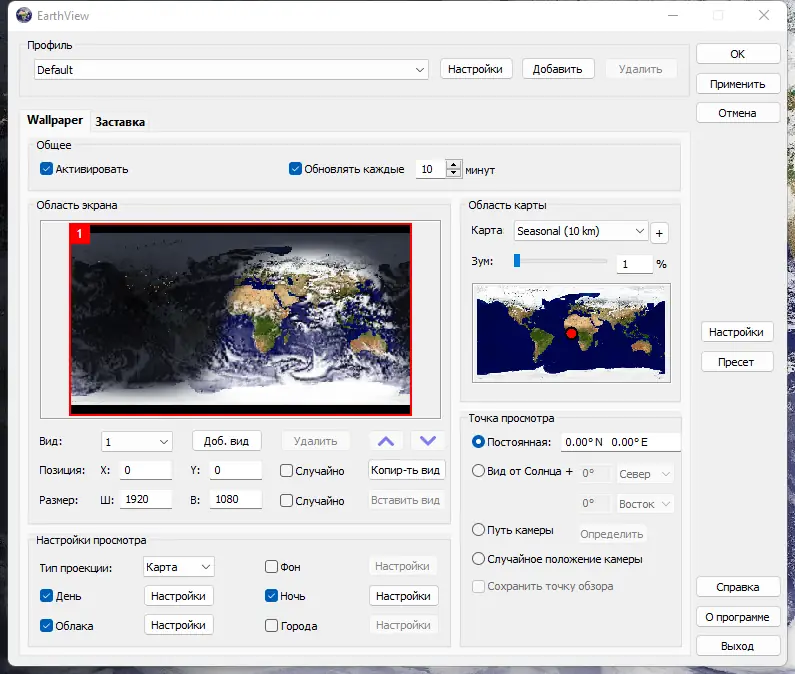Switch to the Заставка tab
Screen dimensions: 795x674
[x=120, y=122]
